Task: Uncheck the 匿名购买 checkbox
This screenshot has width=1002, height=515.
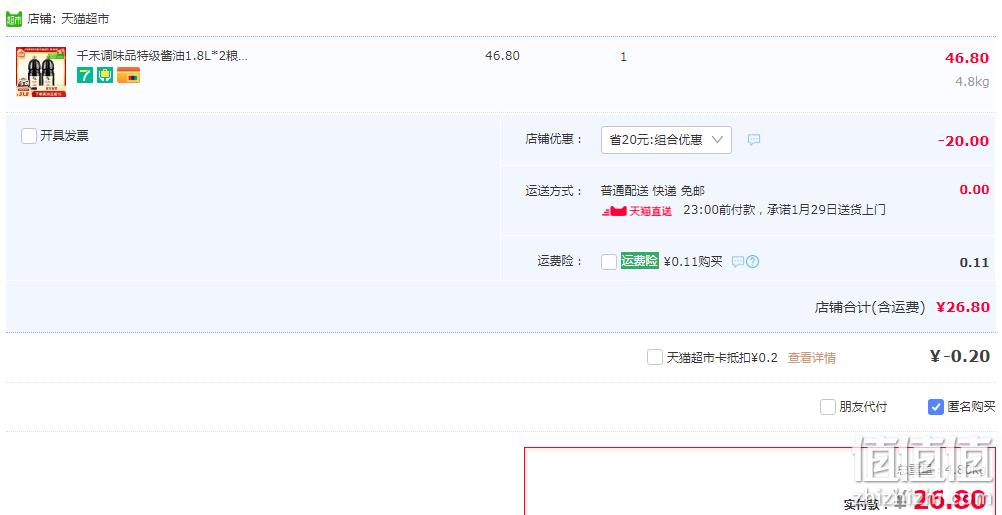Action: tap(936, 407)
